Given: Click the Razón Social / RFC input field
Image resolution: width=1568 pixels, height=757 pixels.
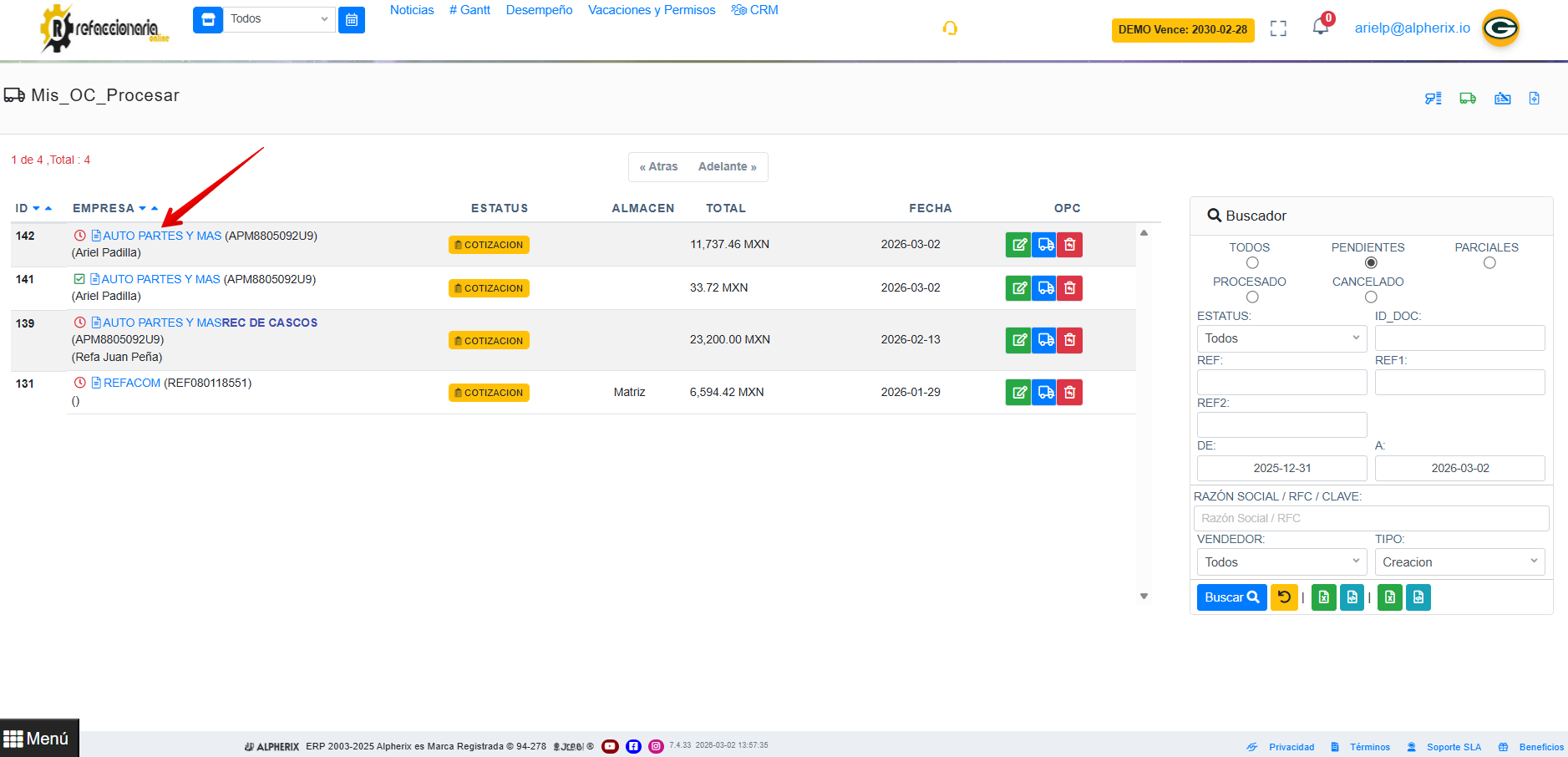Looking at the screenshot, I should click(1371, 518).
